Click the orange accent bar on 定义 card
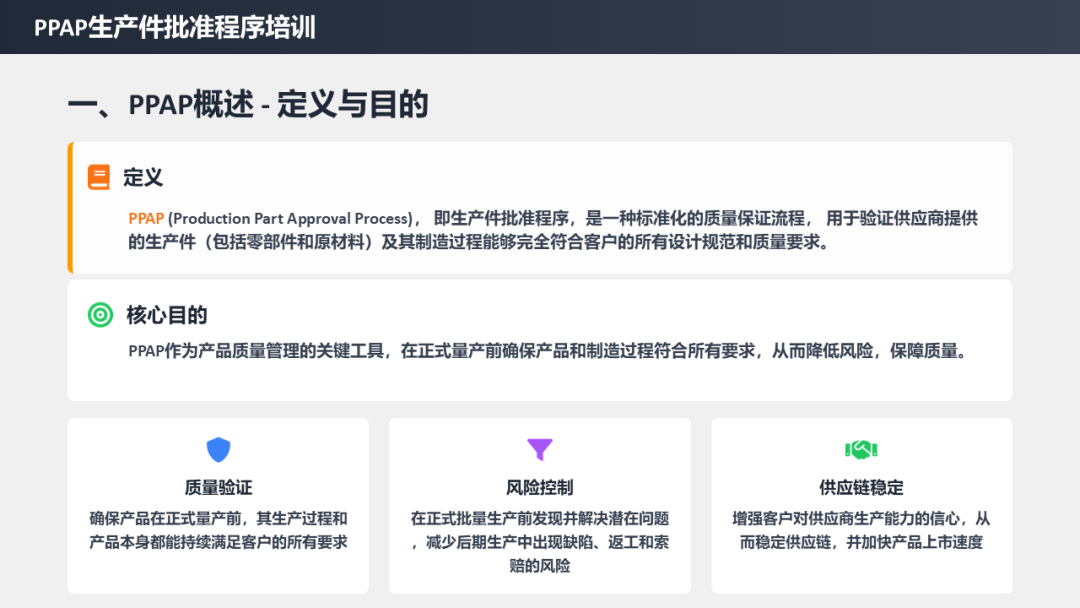Viewport: 1080px width, 608px height. (70, 207)
